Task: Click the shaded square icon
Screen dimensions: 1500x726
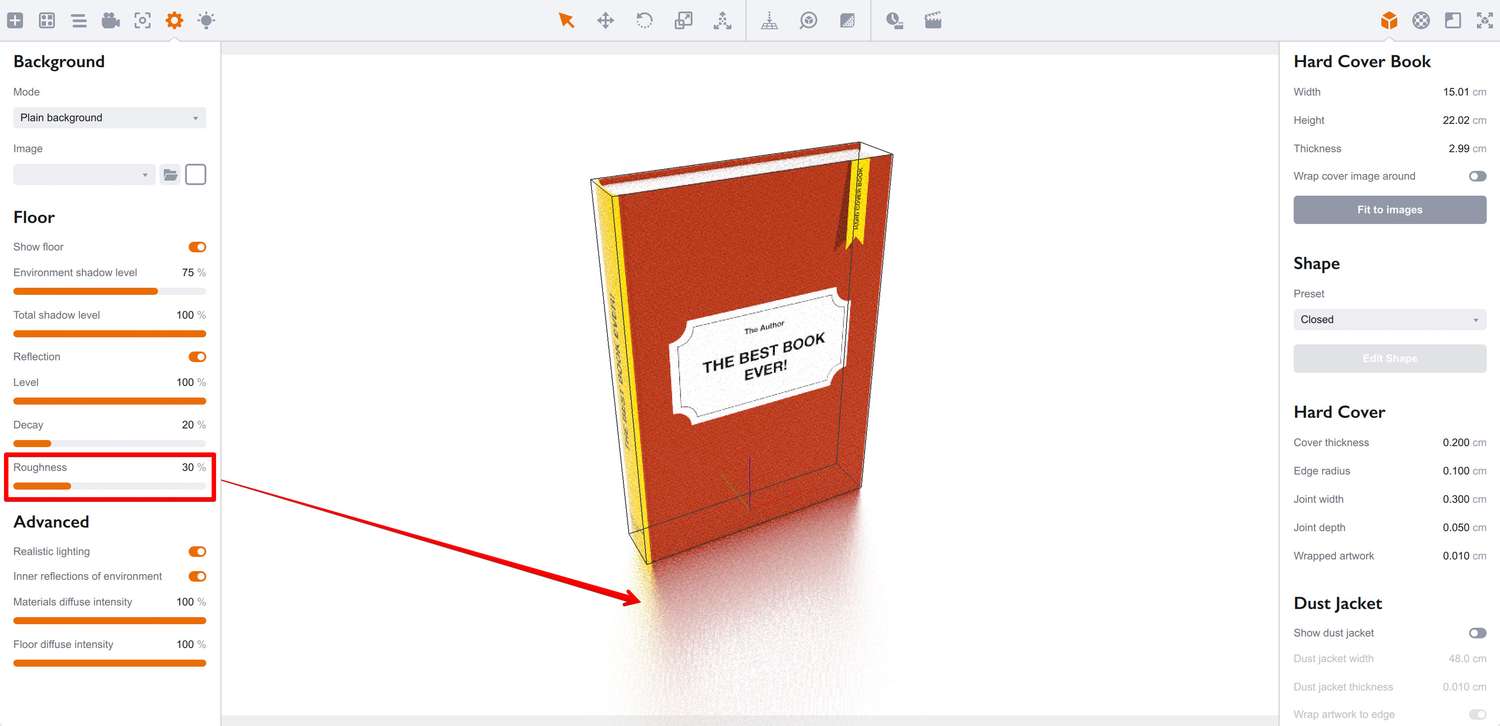Action: tap(847, 20)
